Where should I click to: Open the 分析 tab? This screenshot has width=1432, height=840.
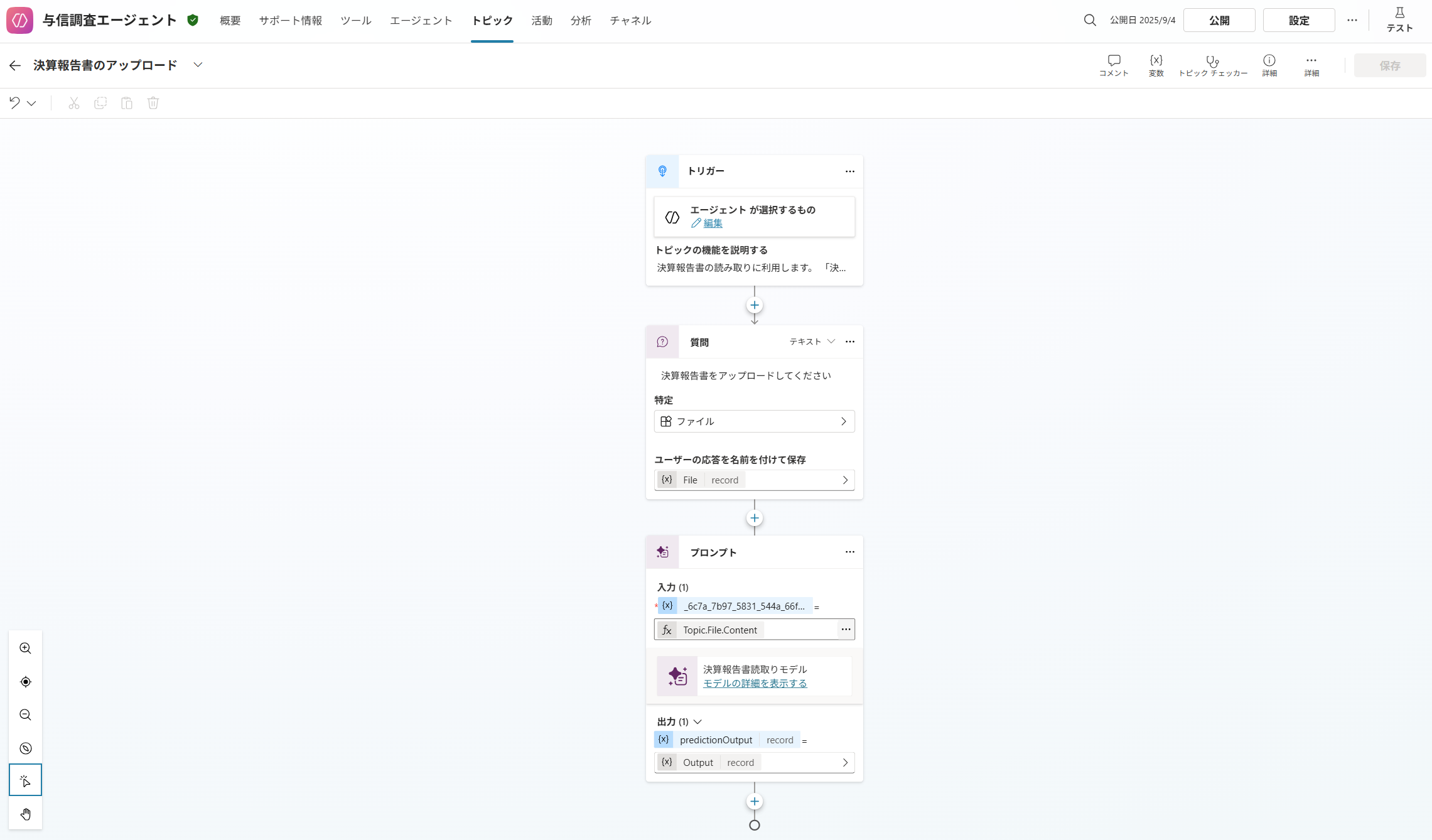pyautogui.click(x=581, y=21)
